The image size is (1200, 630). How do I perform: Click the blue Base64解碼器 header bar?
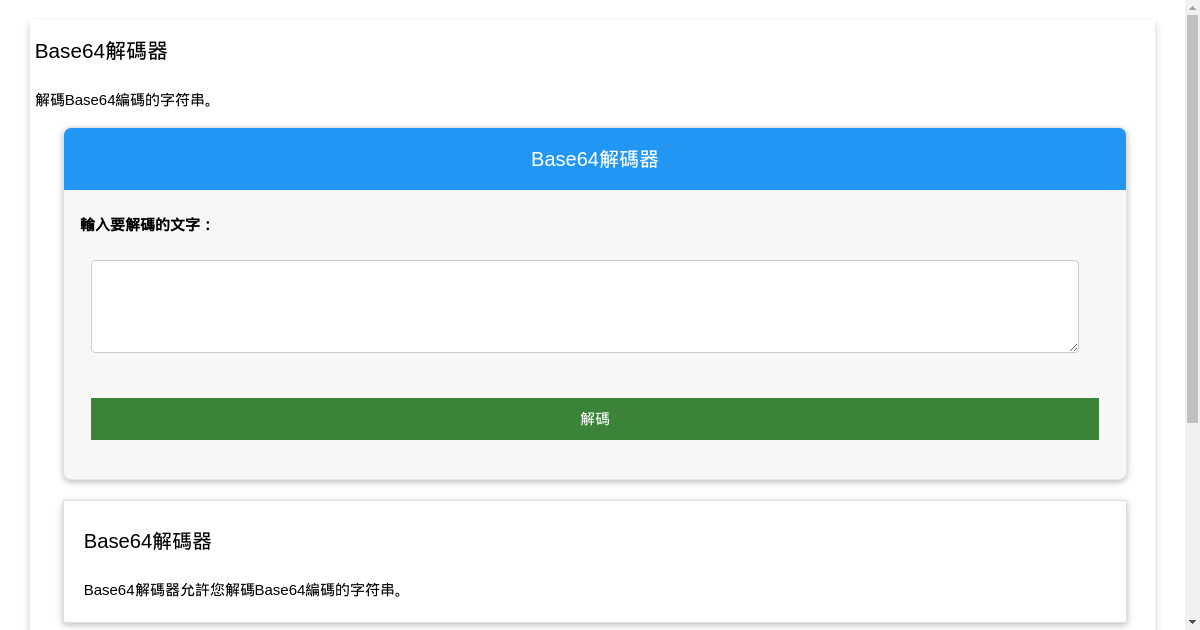coord(594,158)
